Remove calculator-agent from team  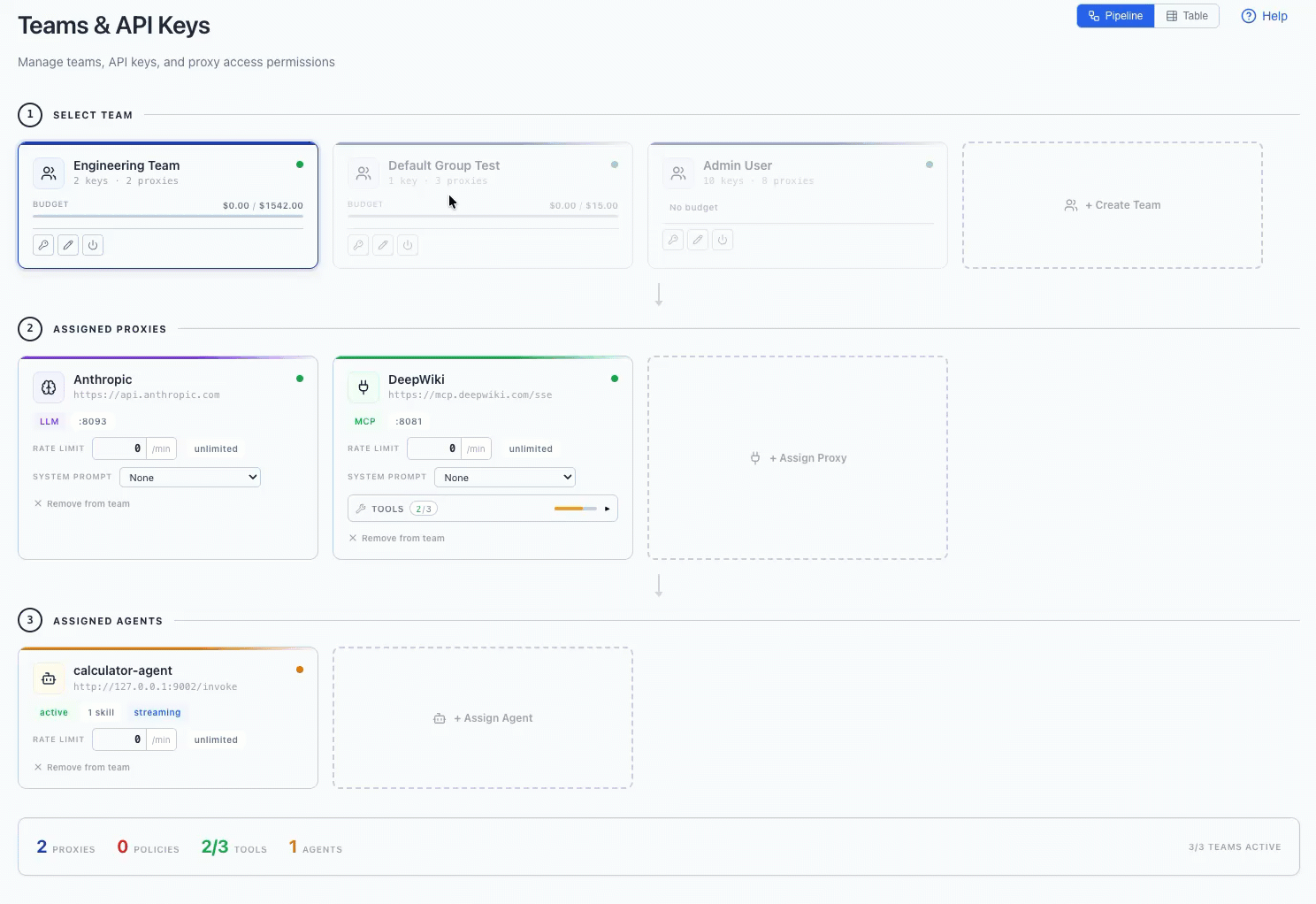pos(82,767)
